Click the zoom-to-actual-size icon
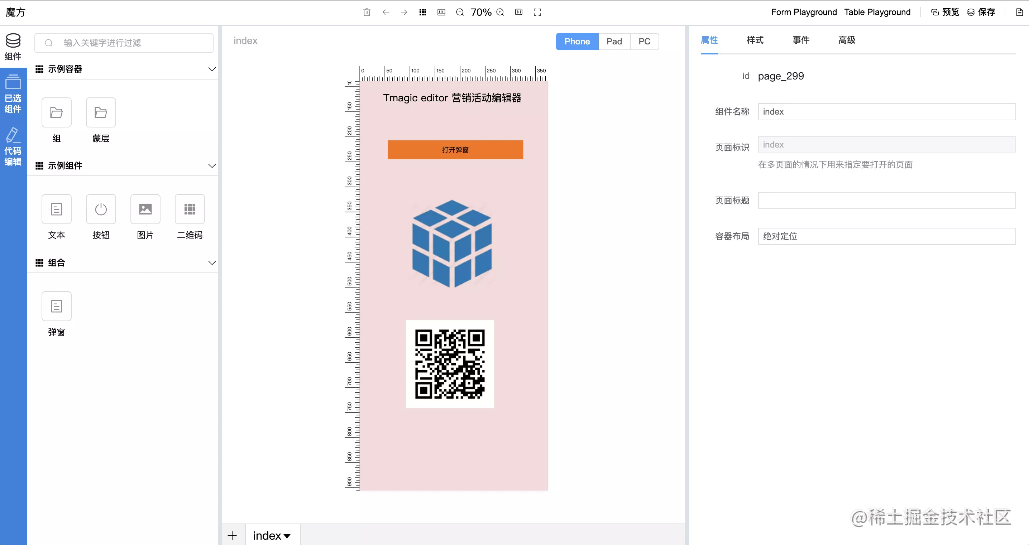Viewport: 1029px width, 545px height. click(518, 12)
